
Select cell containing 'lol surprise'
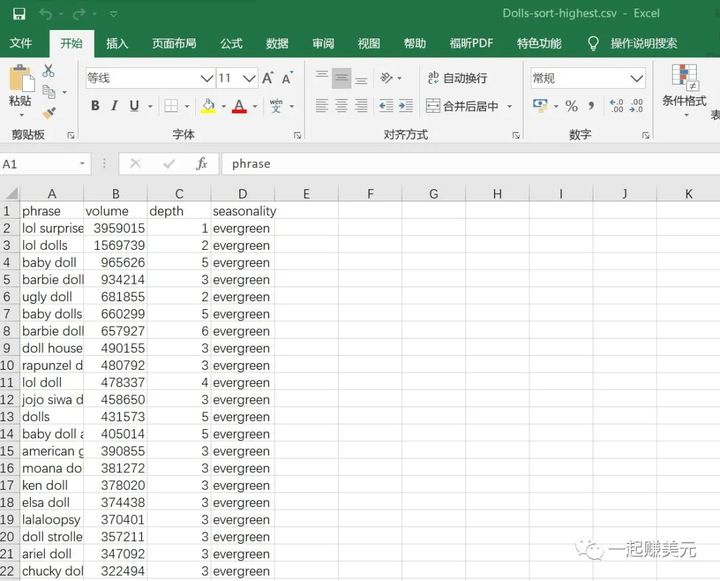click(52, 228)
